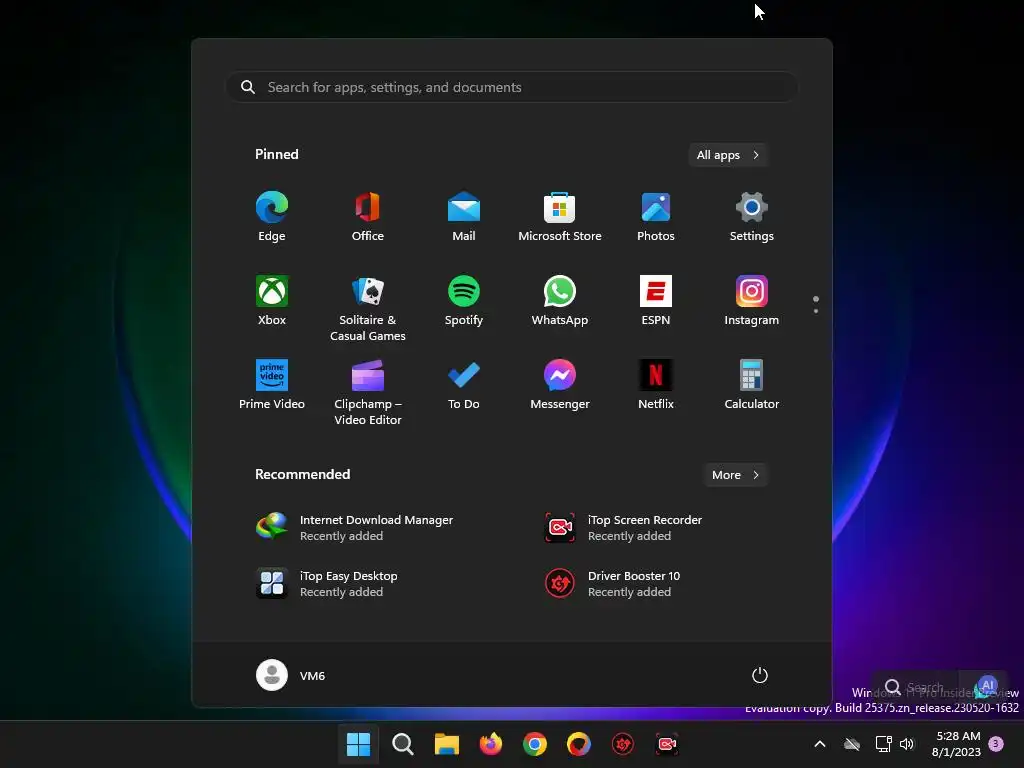
Task: Launch the To Do app
Action: click(464, 385)
